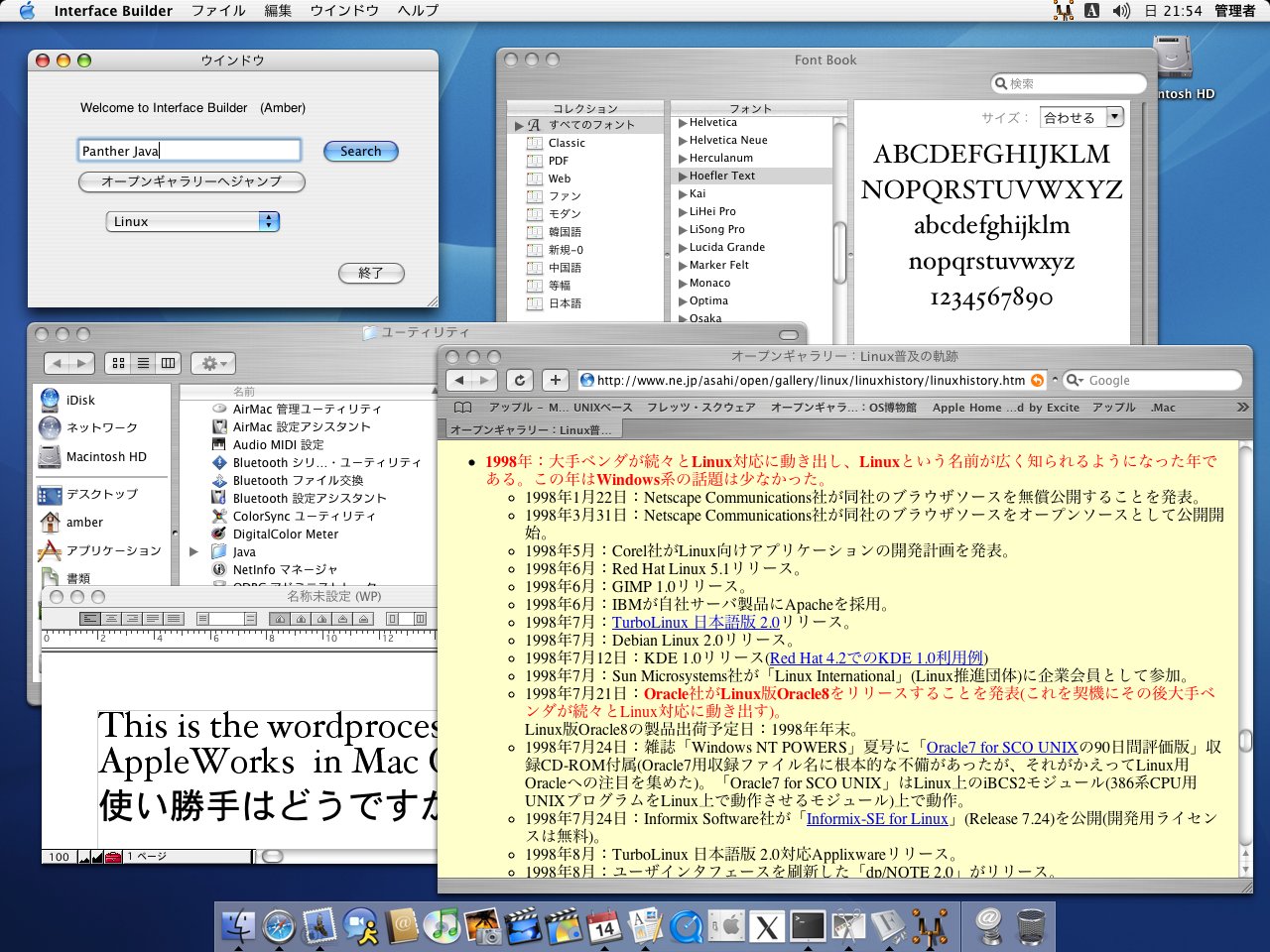Open the Trash in the Dock
1270x952 pixels.
pos(1031,926)
